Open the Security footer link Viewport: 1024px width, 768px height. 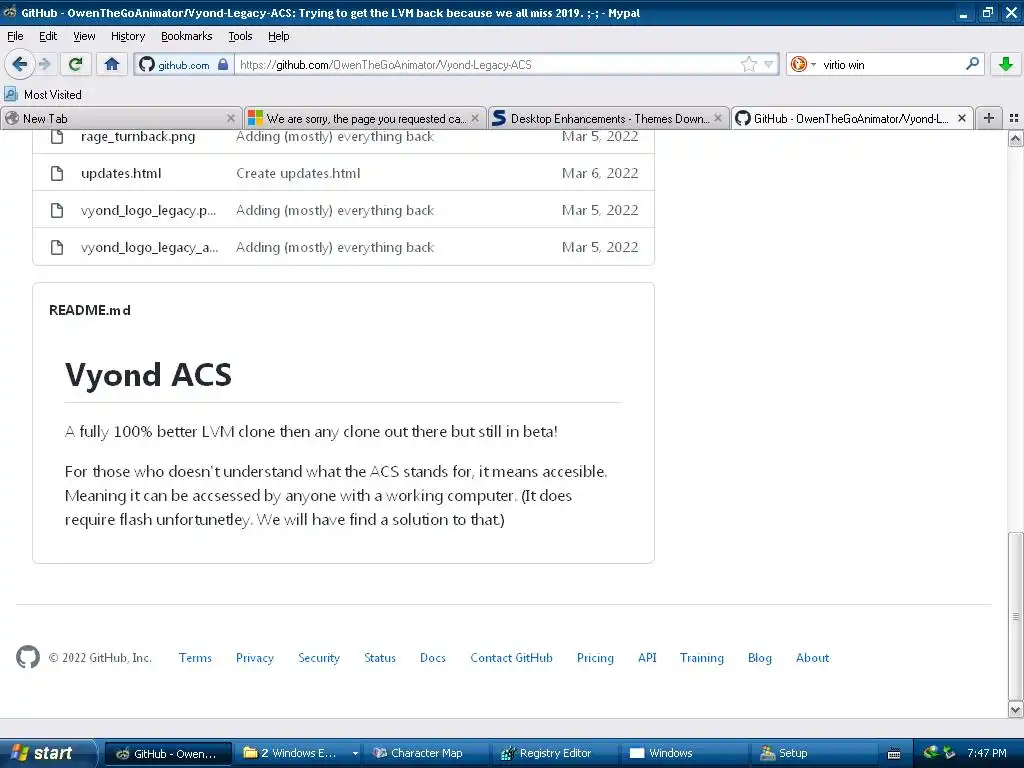(319, 658)
